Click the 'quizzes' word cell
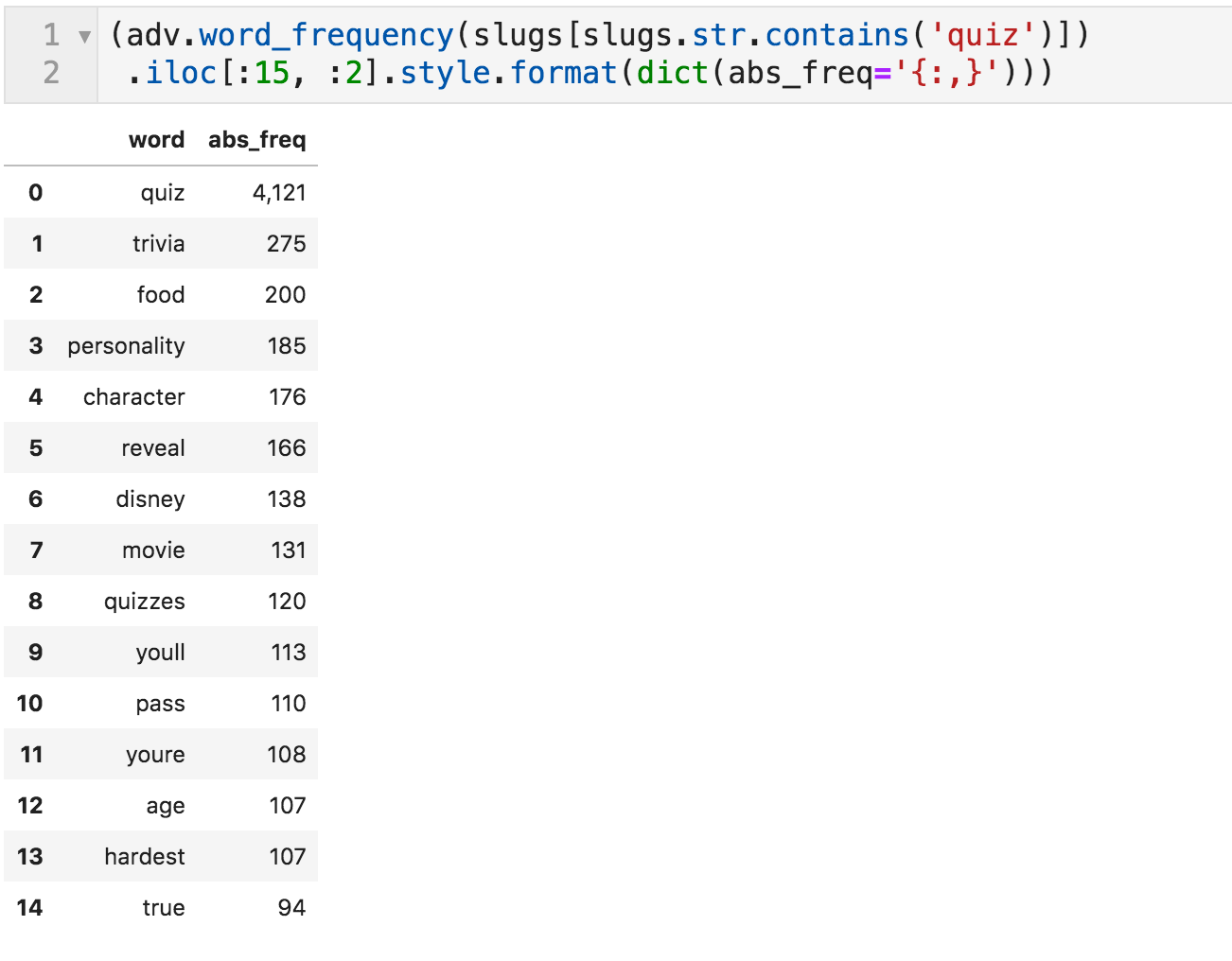The height and width of the screenshot is (961, 1232). coord(144,602)
